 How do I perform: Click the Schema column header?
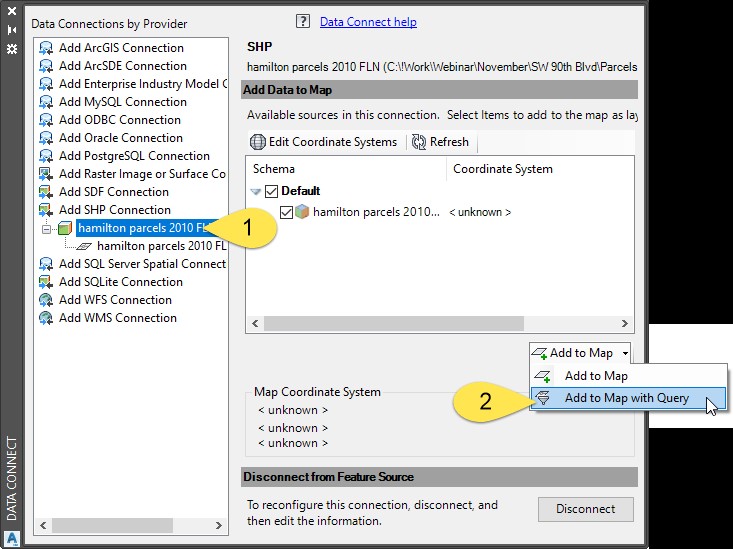coord(346,169)
